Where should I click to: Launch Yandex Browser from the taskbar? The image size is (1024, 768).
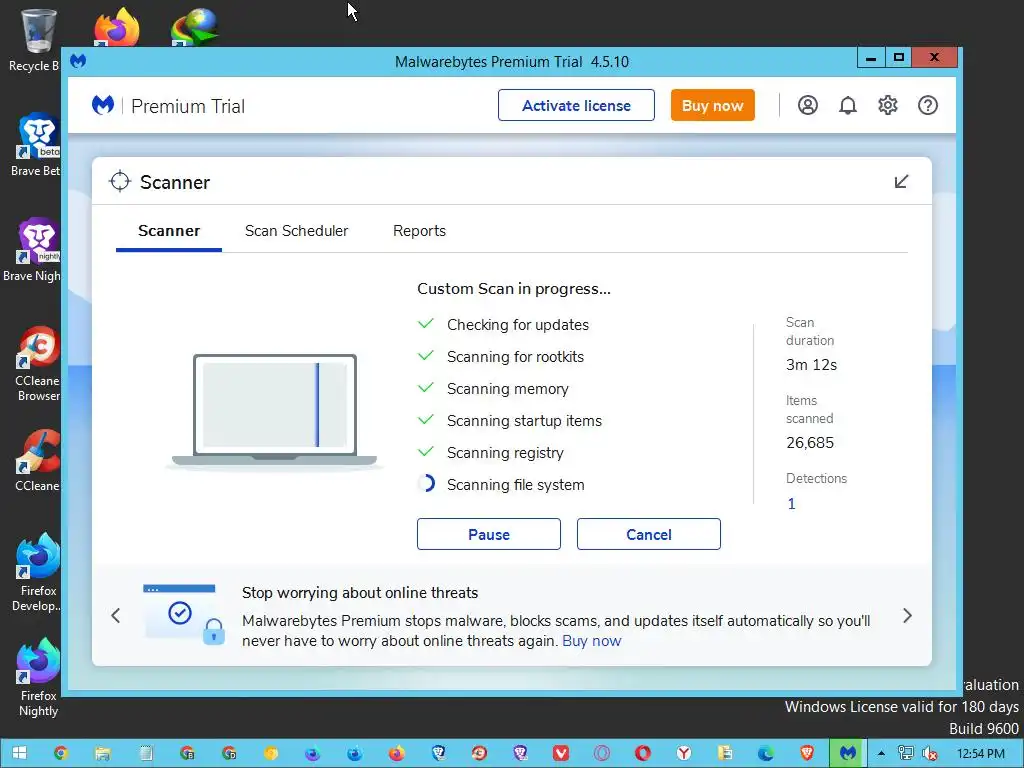click(x=684, y=753)
